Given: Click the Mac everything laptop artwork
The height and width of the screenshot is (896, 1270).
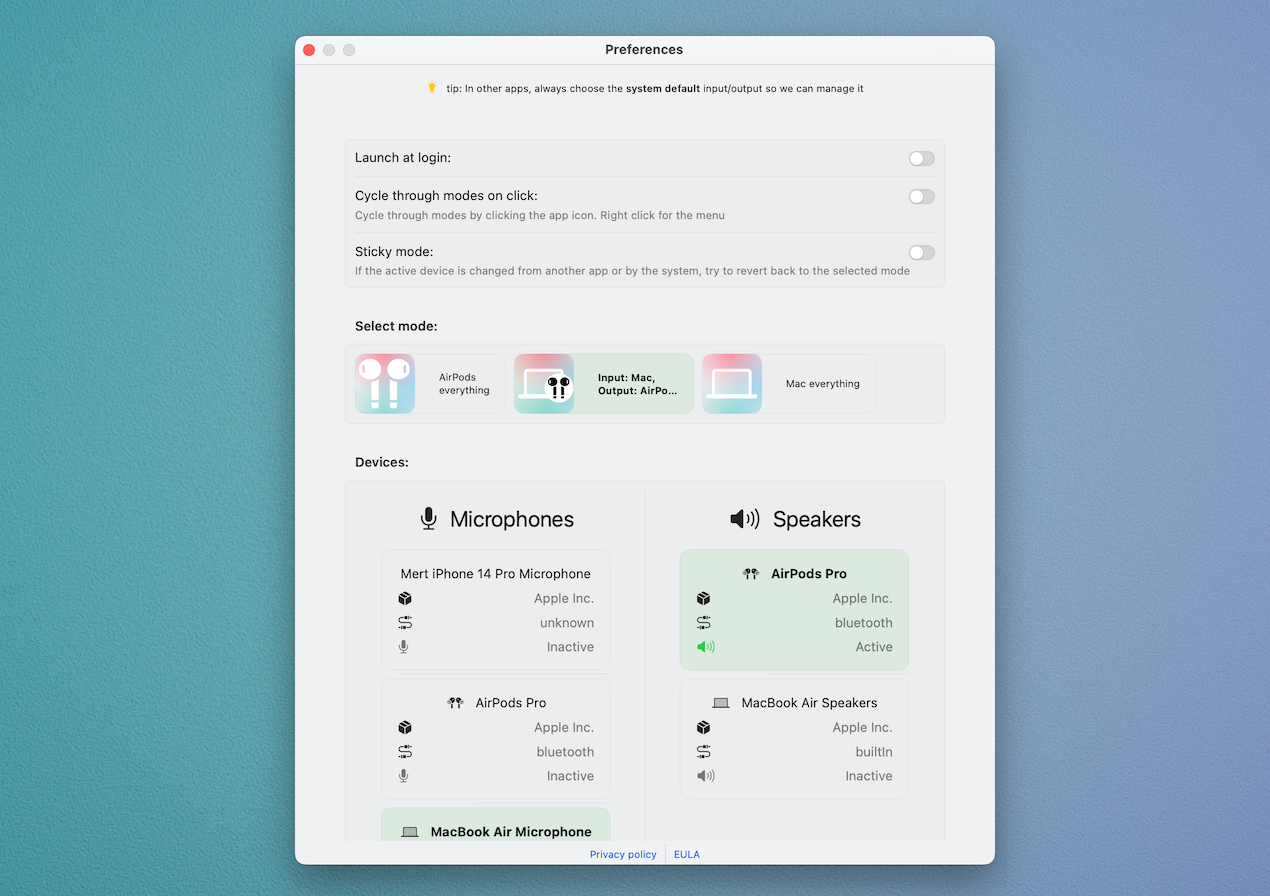Looking at the screenshot, I should coord(732,384).
